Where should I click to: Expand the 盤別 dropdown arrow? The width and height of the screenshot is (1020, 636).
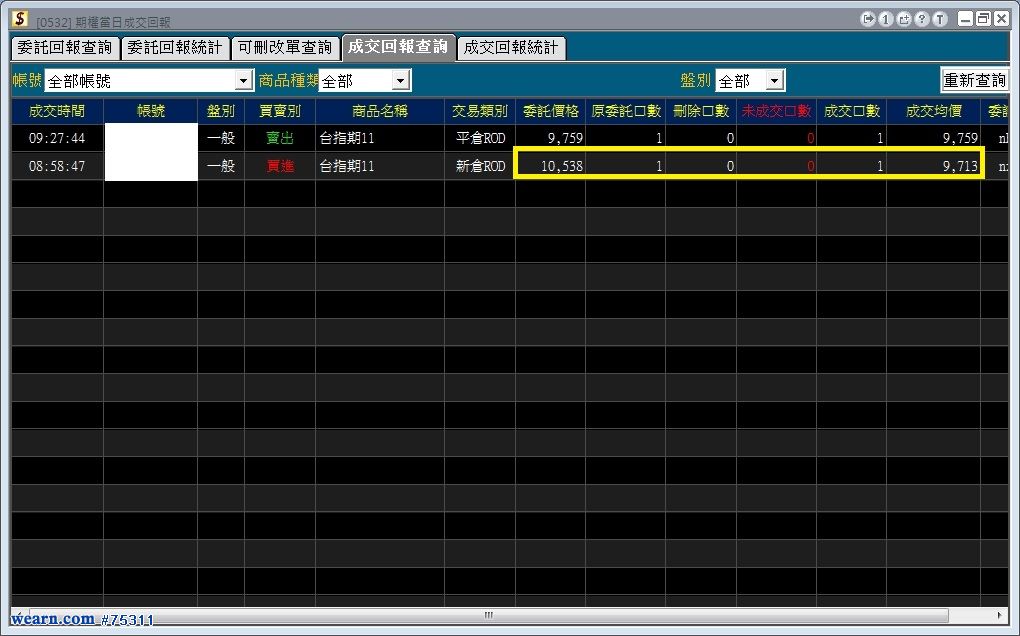[x=774, y=81]
